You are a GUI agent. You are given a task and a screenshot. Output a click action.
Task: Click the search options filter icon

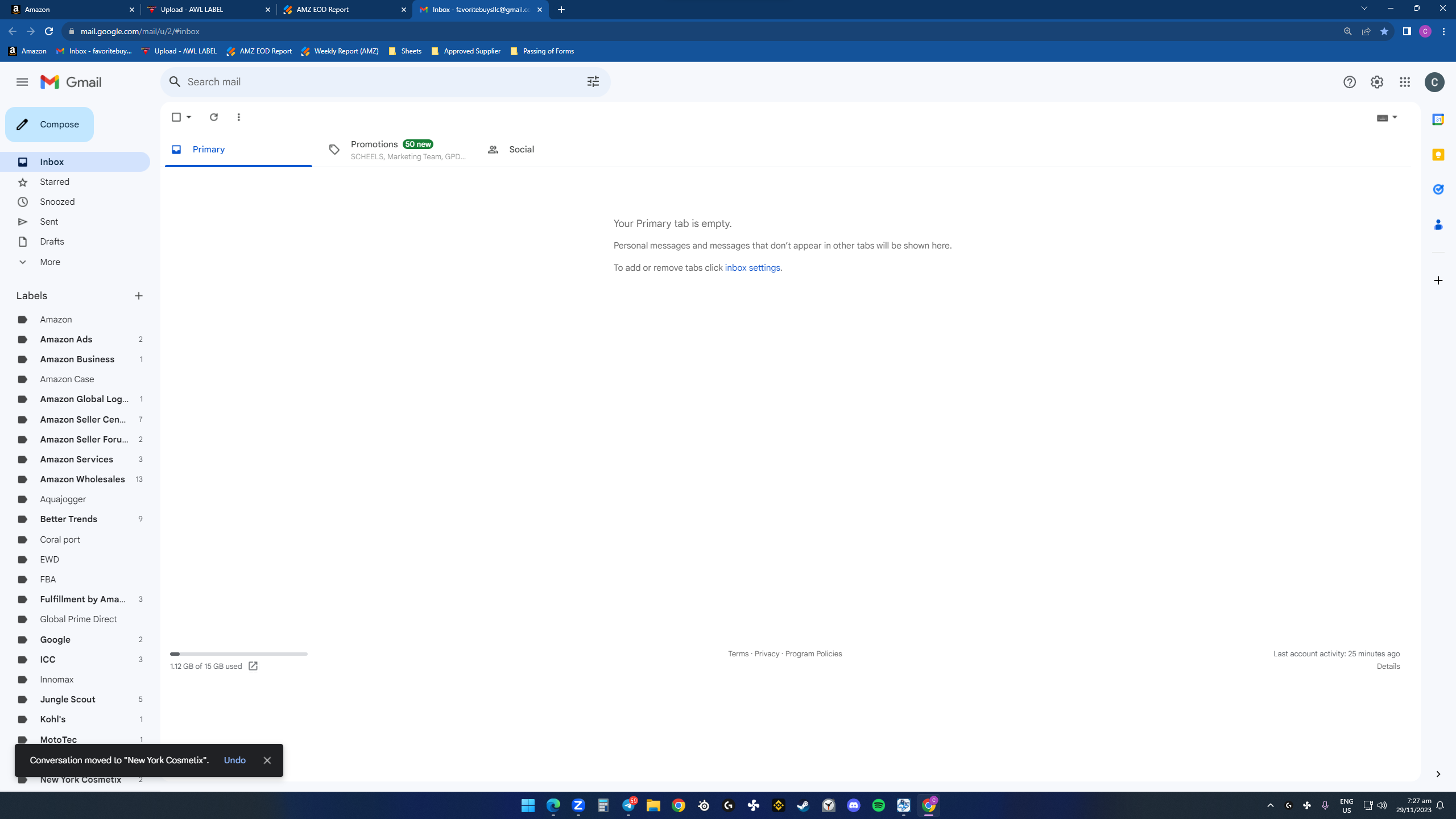tap(593, 82)
